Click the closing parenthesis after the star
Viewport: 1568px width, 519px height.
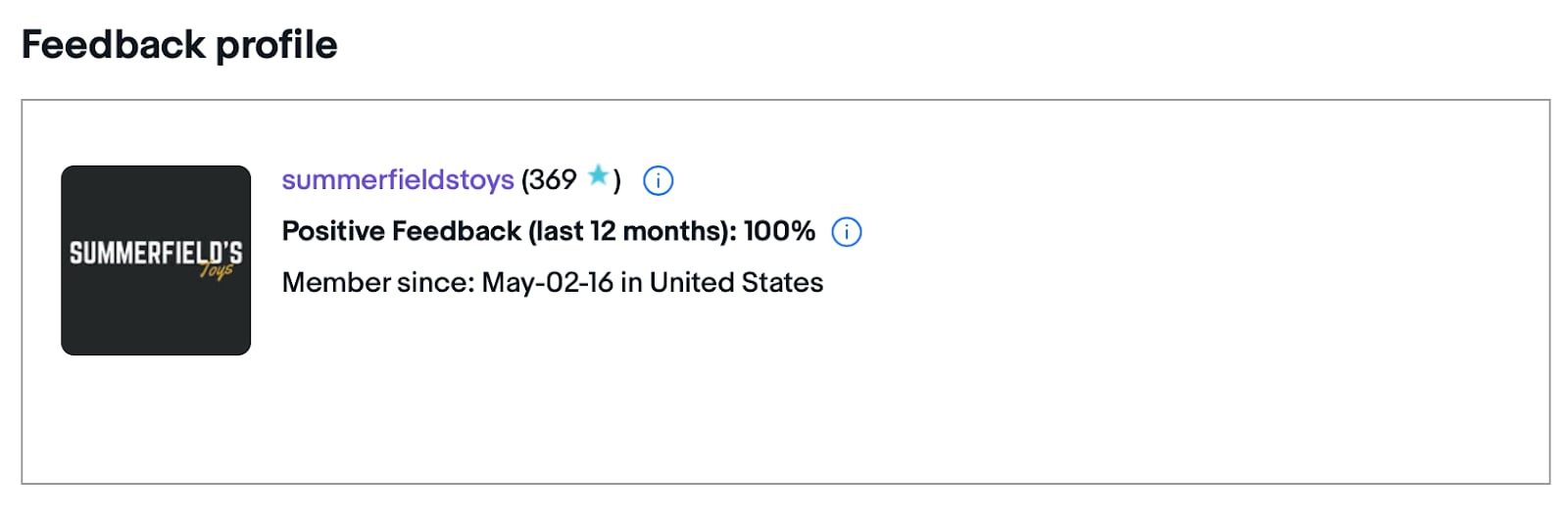(x=616, y=181)
